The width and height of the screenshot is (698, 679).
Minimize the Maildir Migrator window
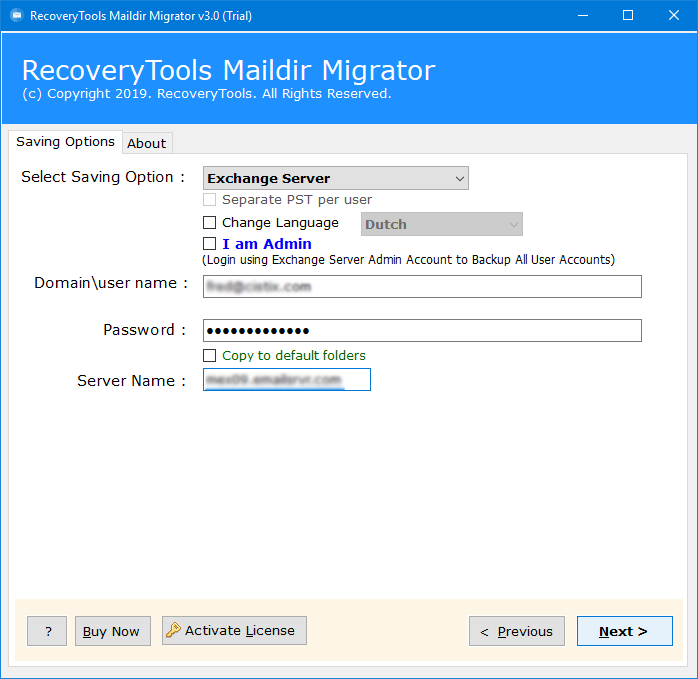[x=583, y=16]
